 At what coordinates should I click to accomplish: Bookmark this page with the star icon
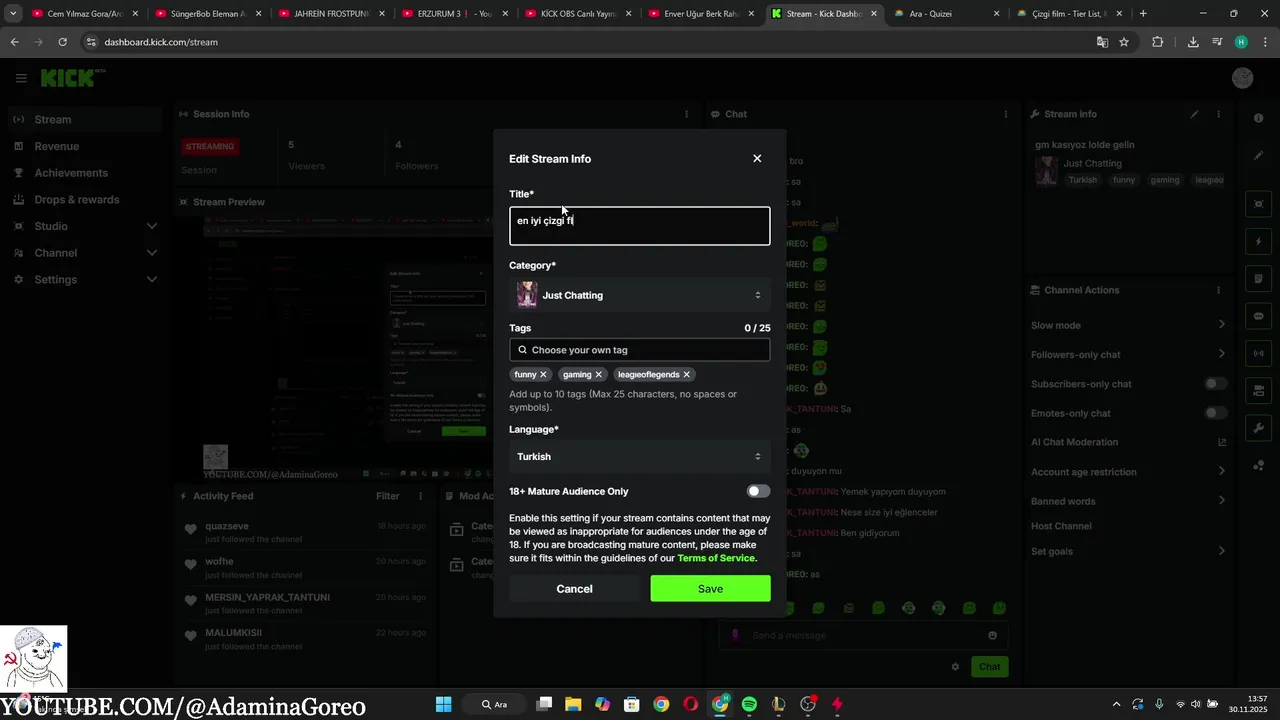click(1124, 42)
